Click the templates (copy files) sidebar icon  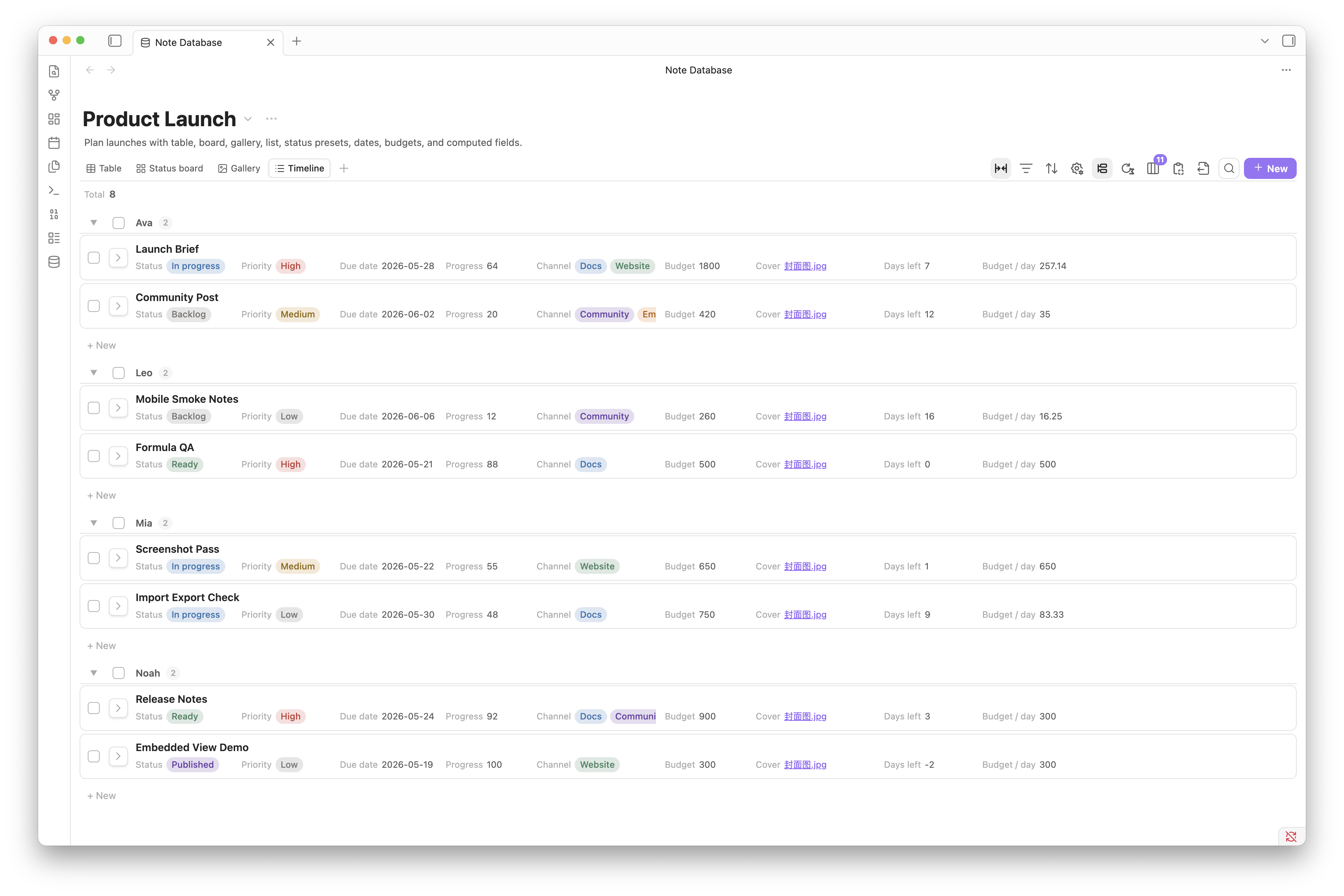54,166
